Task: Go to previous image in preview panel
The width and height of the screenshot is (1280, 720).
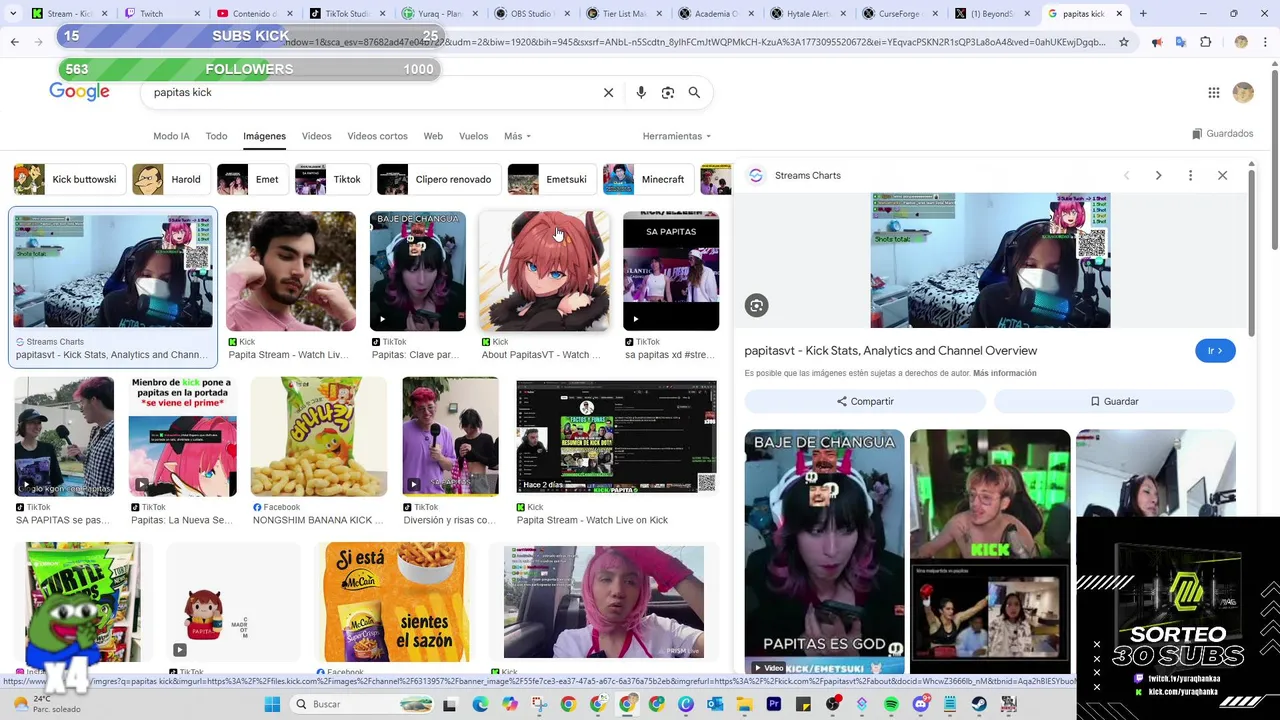Action: tap(1126, 175)
